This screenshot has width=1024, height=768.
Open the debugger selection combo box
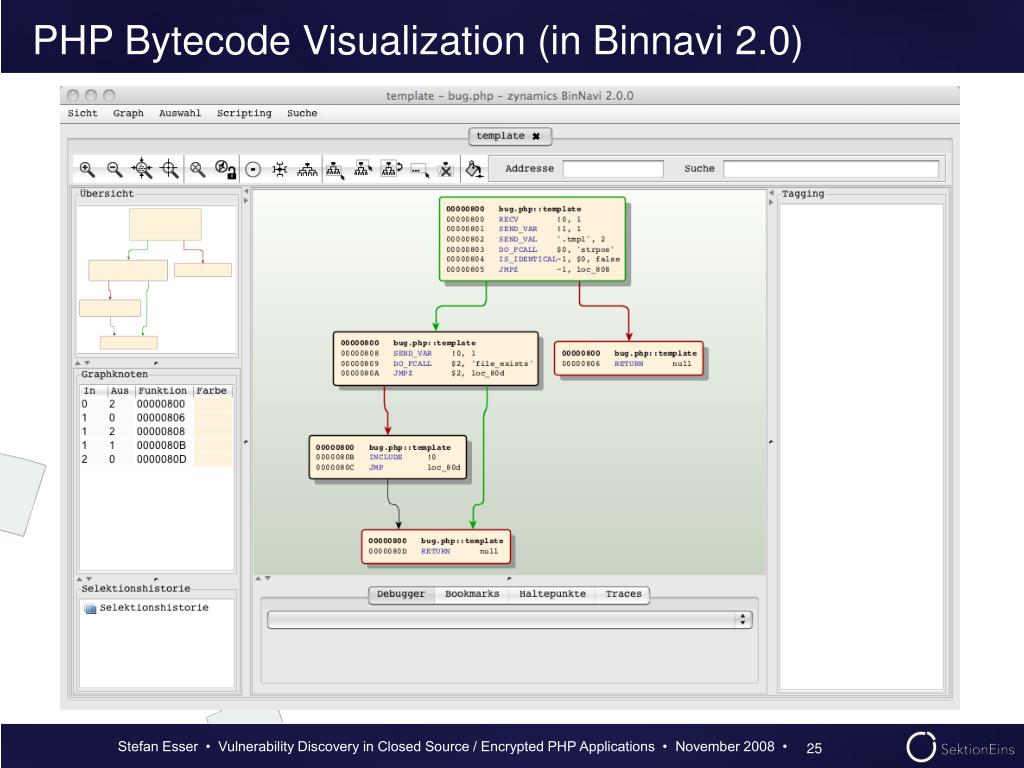pyautogui.click(x=509, y=620)
